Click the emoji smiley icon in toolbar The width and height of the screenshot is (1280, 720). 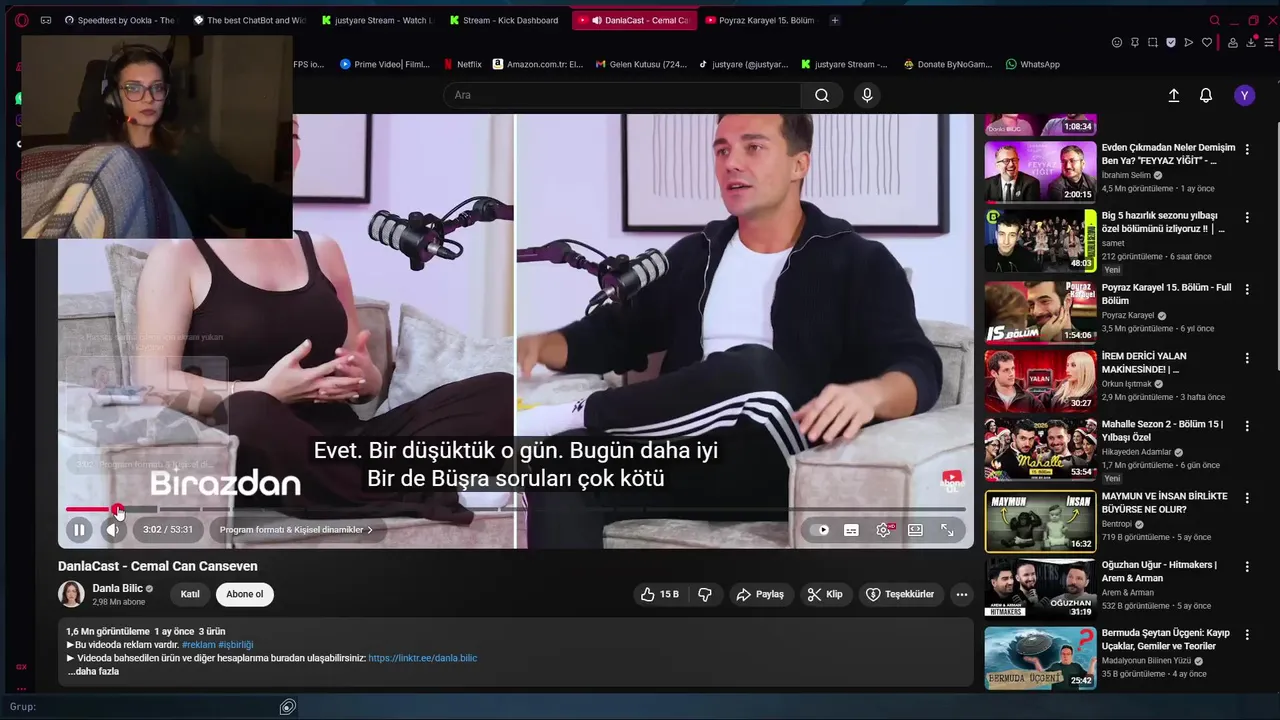pyautogui.click(x=1117, y=42)
